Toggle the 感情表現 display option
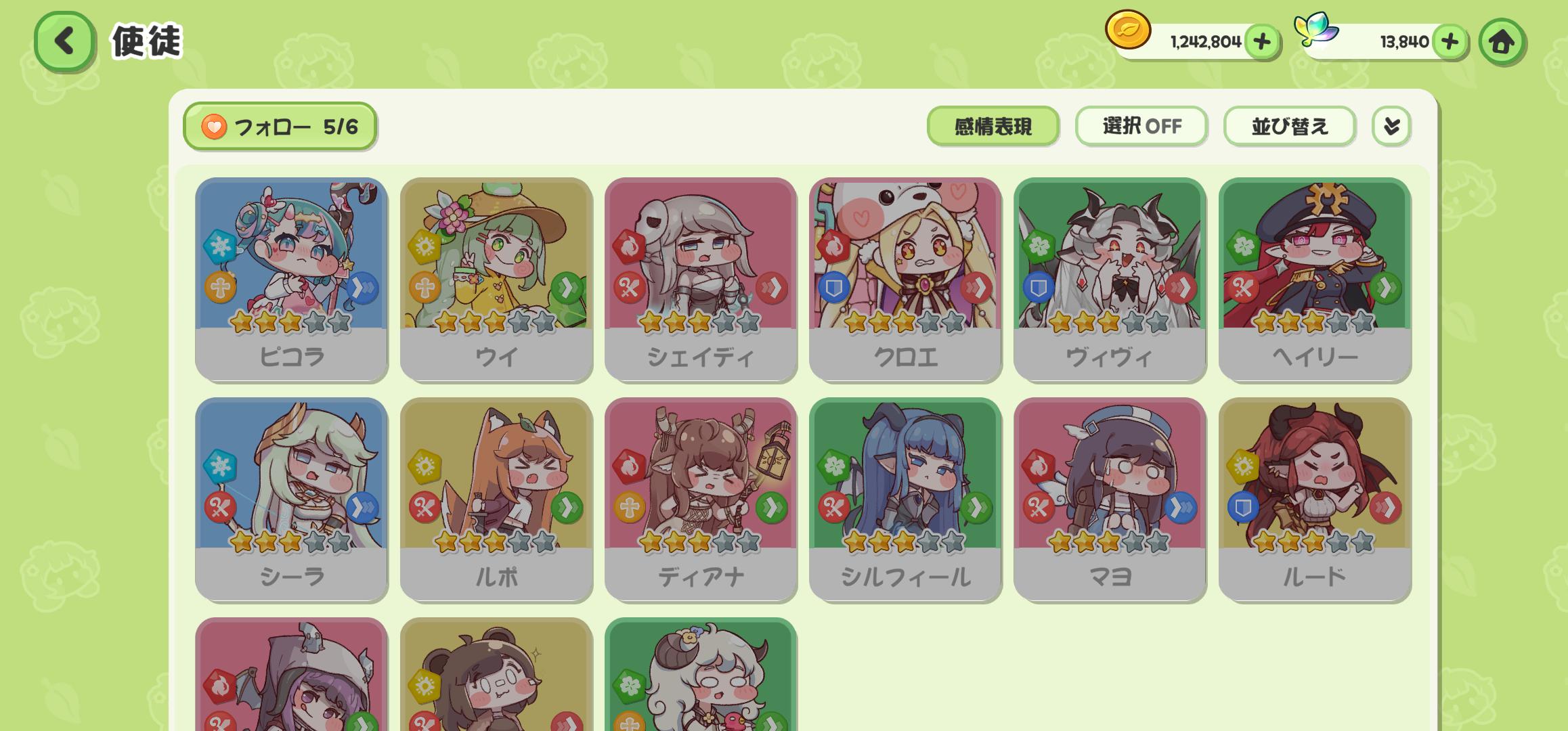 (993, 126)
